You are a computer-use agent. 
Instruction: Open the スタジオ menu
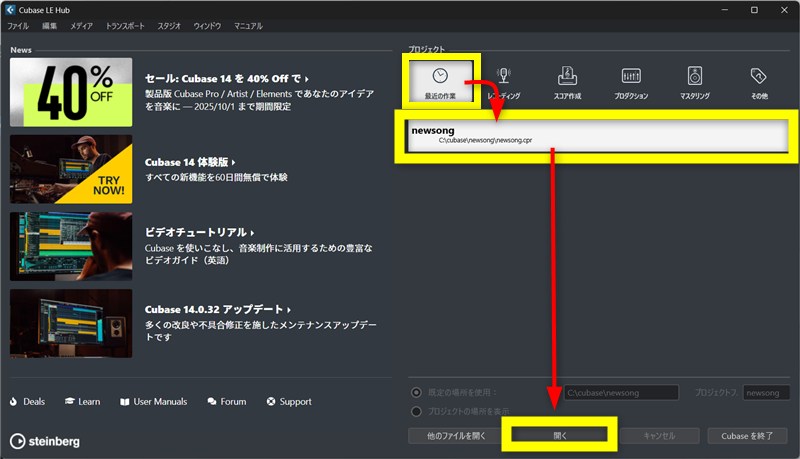[169, 26]
